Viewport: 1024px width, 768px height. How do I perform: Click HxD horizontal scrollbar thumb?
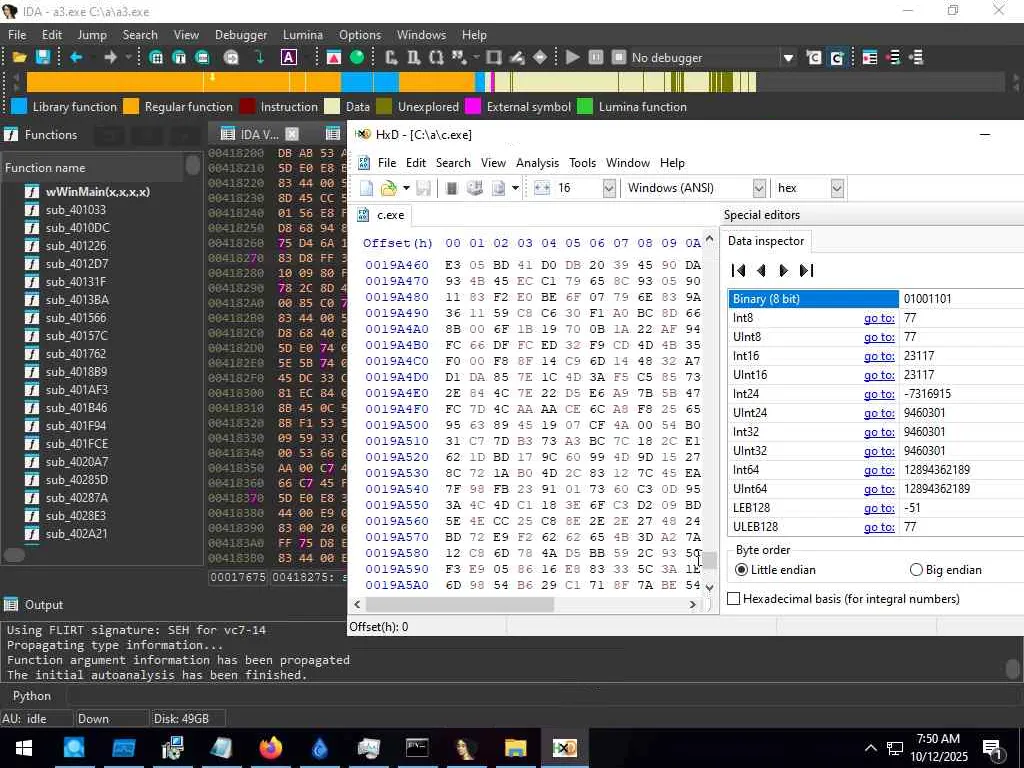(x=460, y=605)
